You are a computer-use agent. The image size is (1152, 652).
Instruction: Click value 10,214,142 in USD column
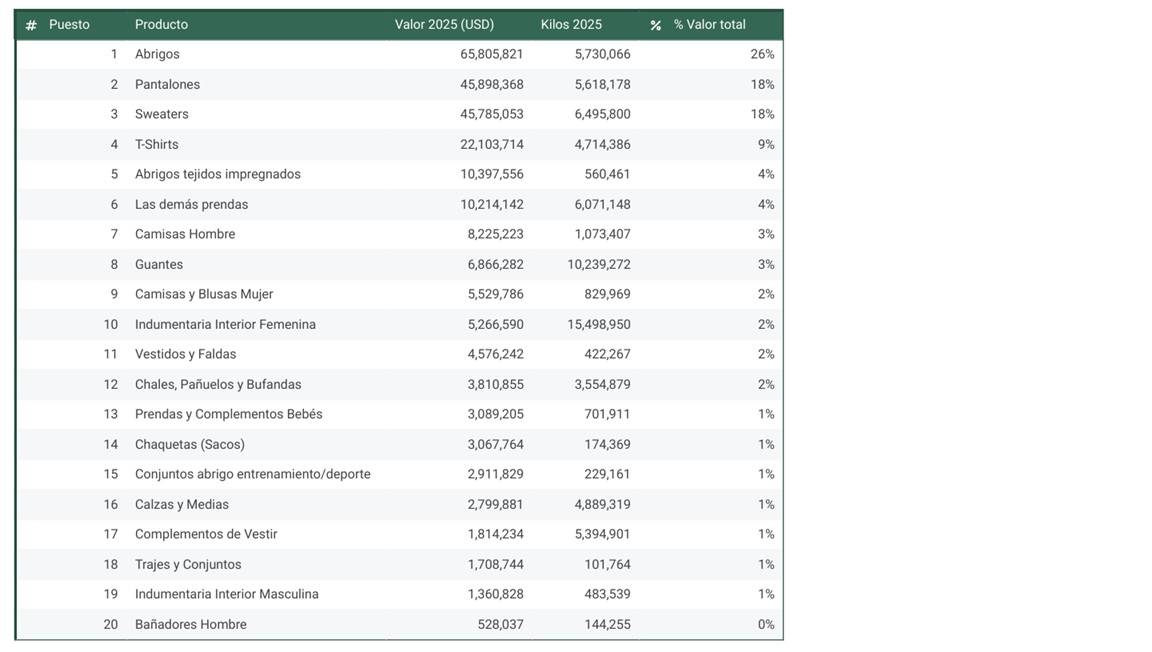(492, 204)
